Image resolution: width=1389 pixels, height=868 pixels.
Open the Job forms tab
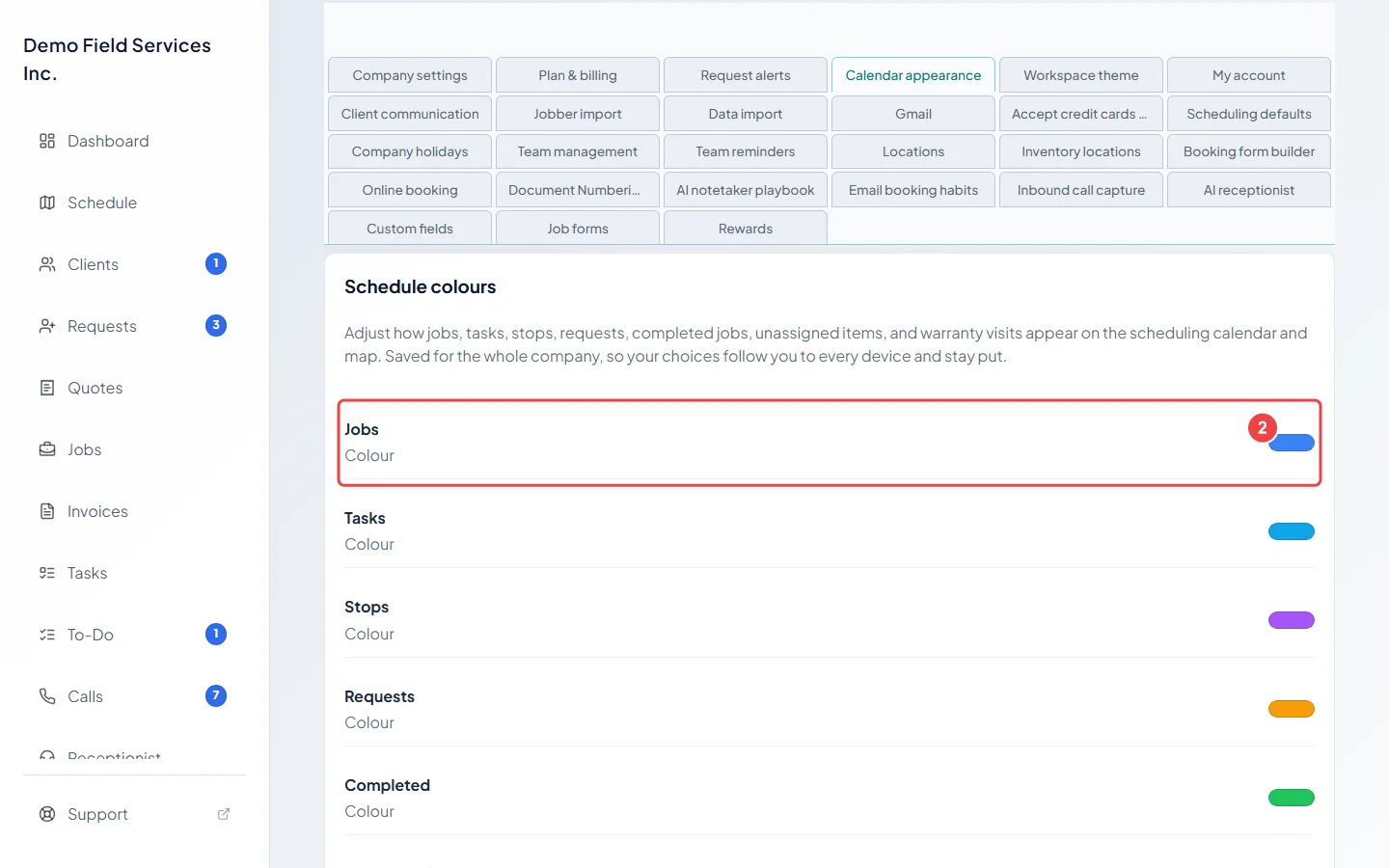pos(578,228)
